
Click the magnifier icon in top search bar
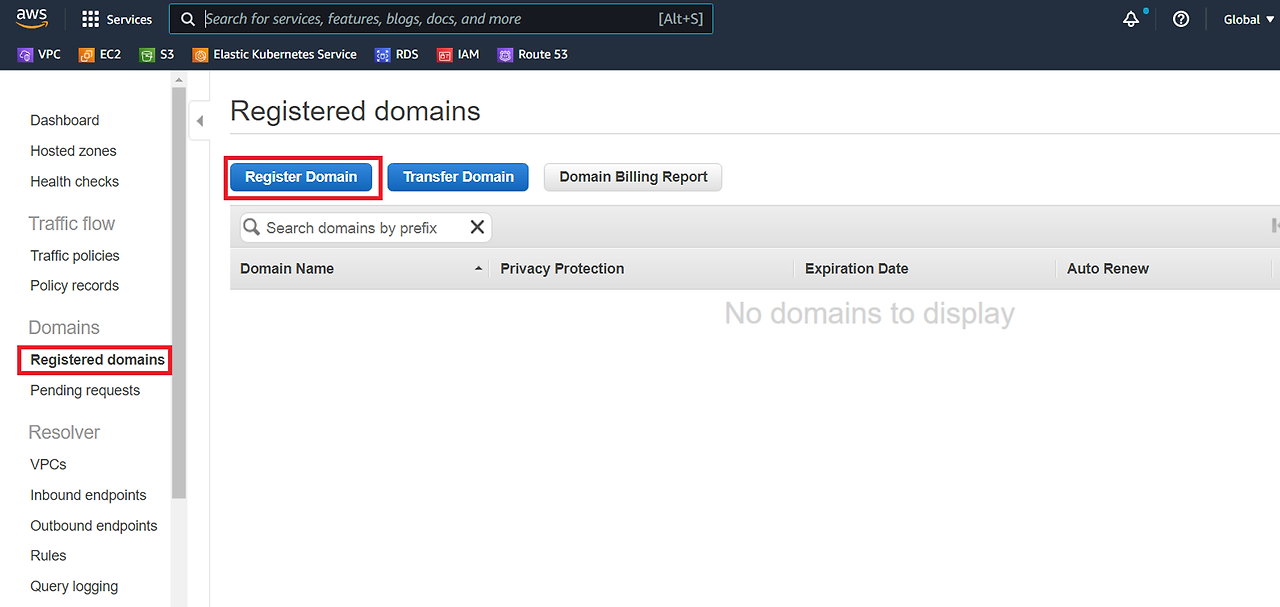coord(188,19)
